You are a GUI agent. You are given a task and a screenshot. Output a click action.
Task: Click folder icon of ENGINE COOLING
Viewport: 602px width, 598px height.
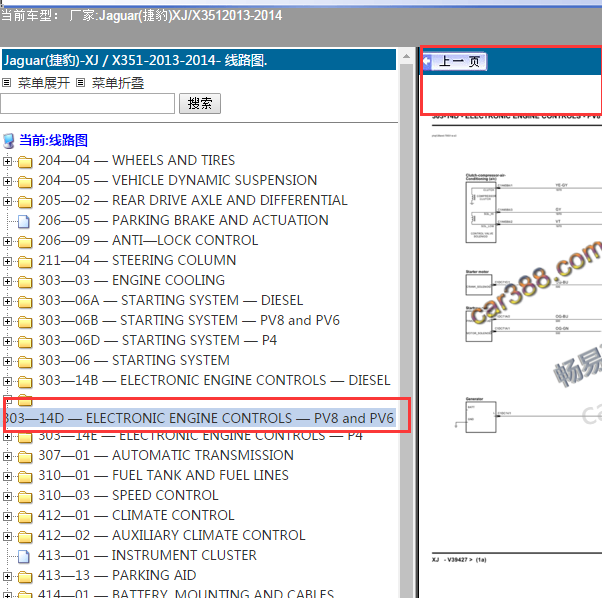click(25, 282)
